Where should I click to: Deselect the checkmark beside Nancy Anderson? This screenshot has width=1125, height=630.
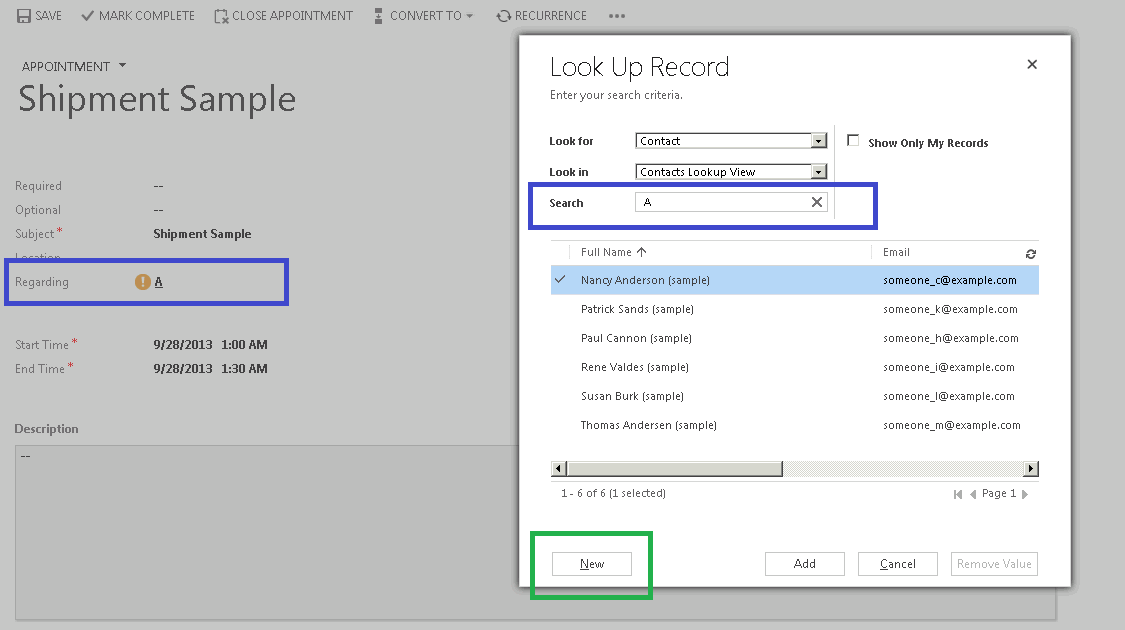point(560,280)
